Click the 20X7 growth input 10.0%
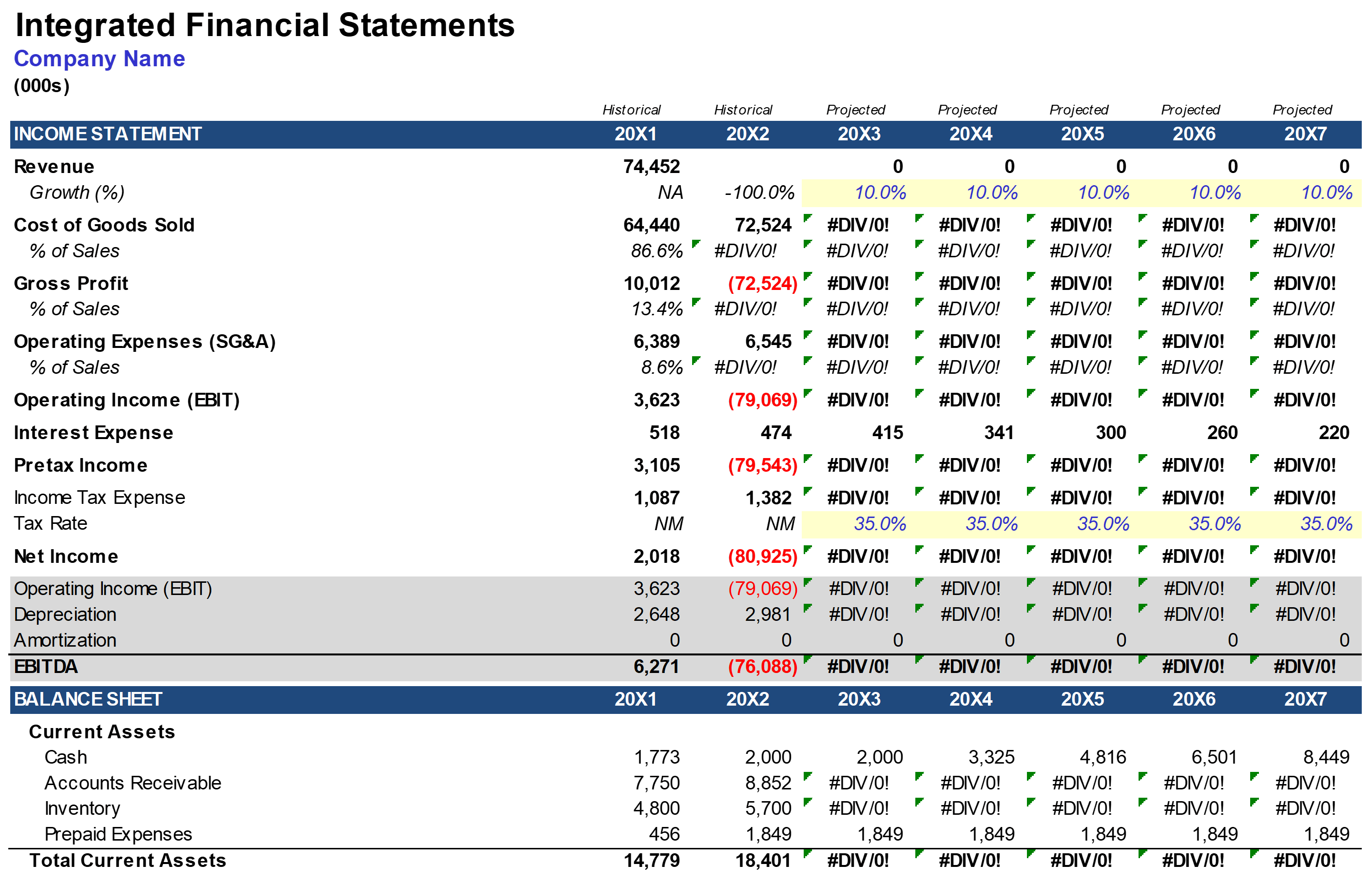This screenshot has height=883, width=1372. click(x=1327, y=192)
